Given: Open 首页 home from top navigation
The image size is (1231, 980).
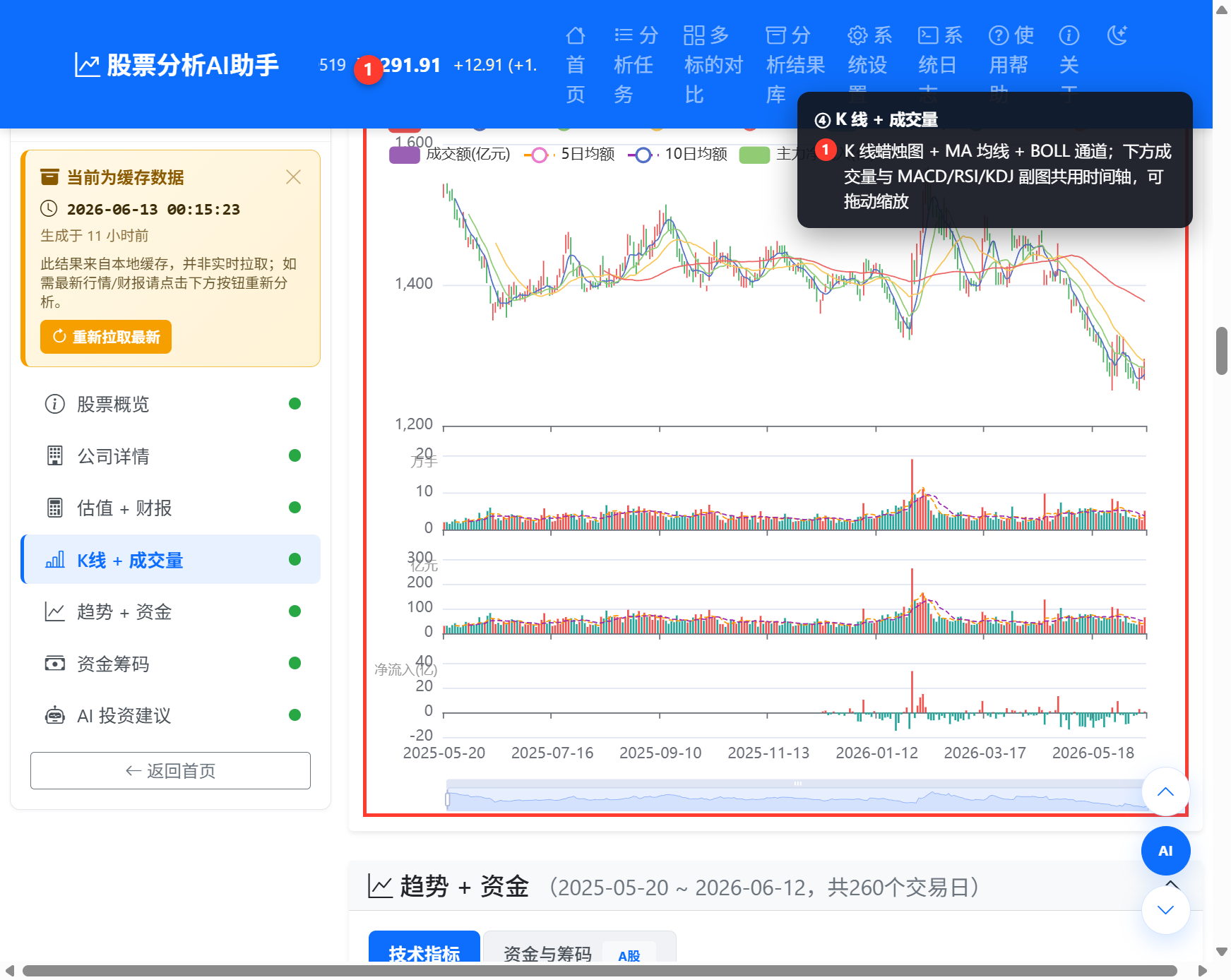Looking at the screenshot, I should (576, 64).
